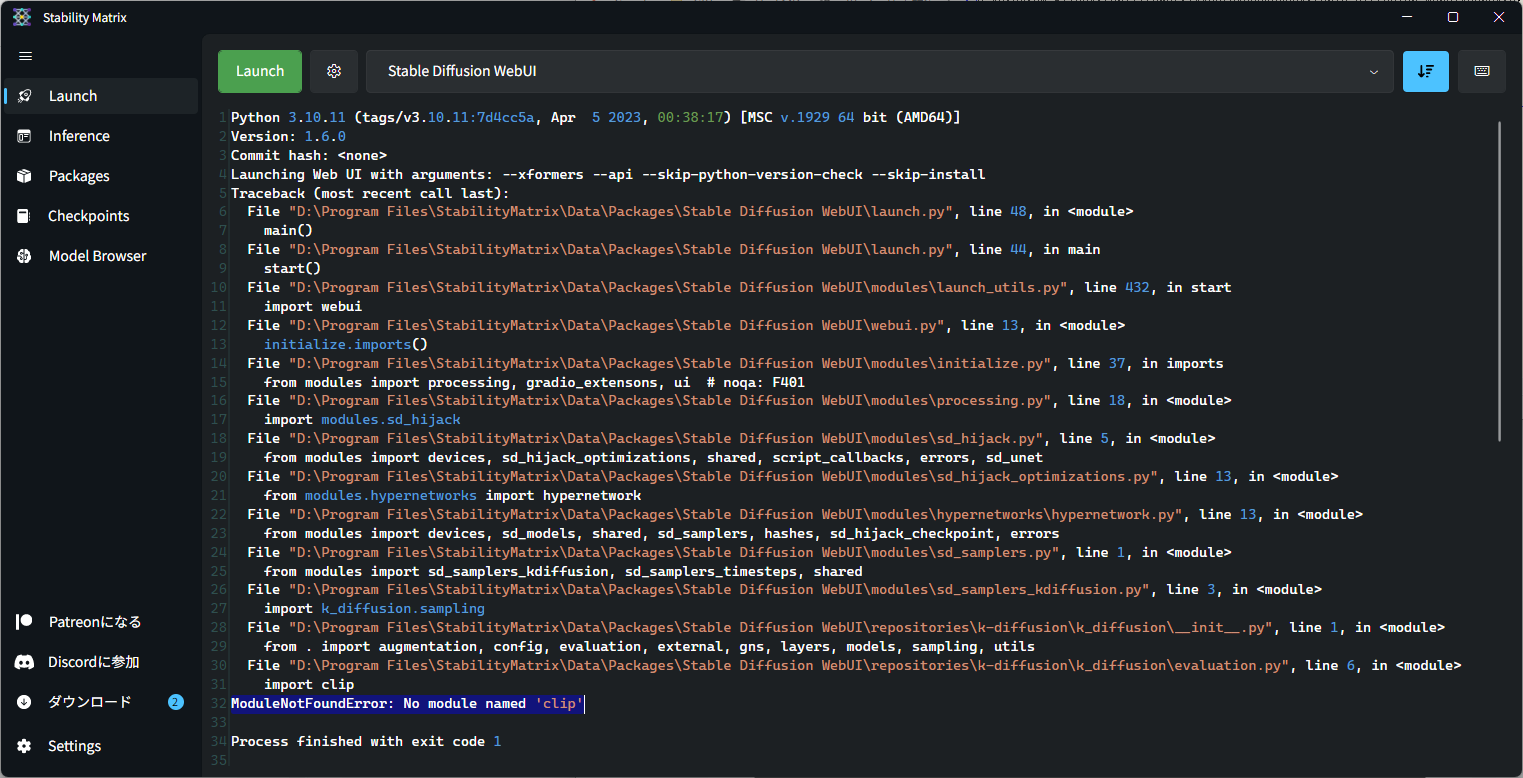Click the Checkpoints notebook icon
Viewport: 1523px width, 778px height.
(x=25, y=216)
